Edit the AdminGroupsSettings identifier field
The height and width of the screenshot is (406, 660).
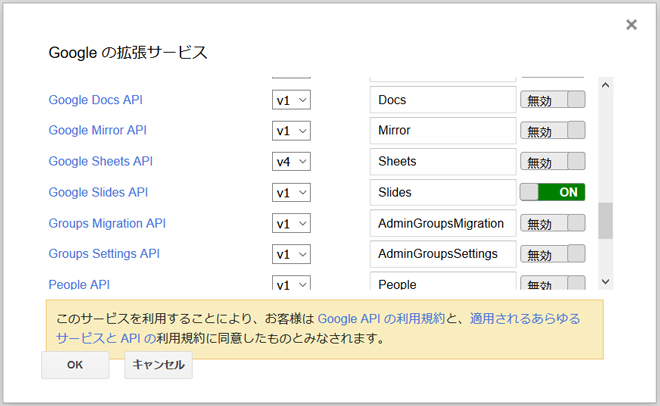pos(443,254)
